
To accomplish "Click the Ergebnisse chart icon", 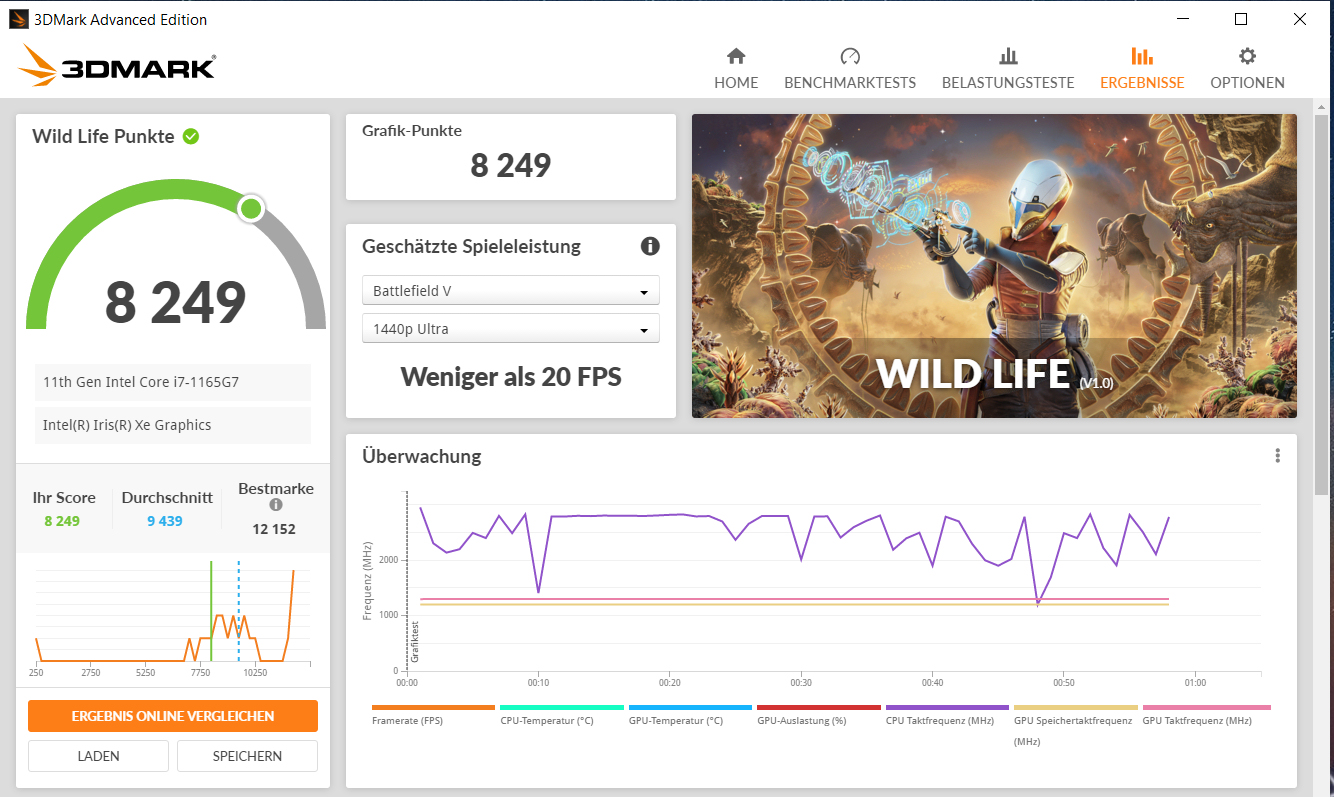I will tap(1142, 56).
